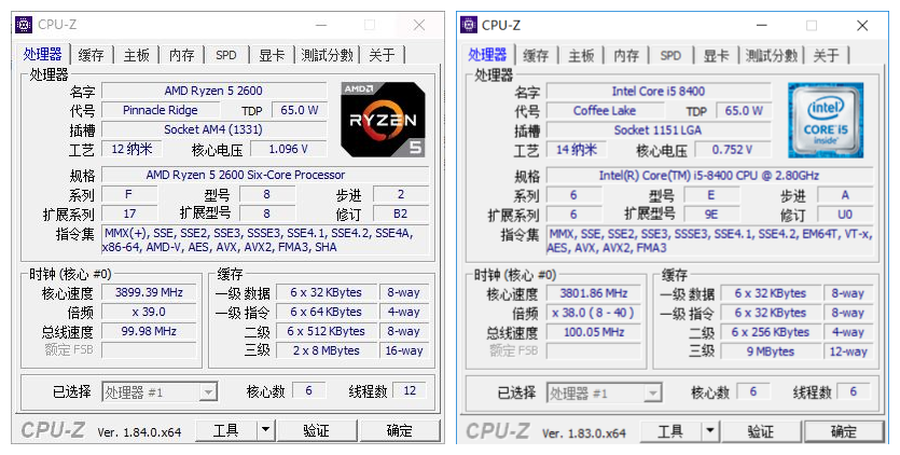Screen dimensions: 900x455
Task: Open the 处理器 #1 dropdown in the AMD window
Action: click(207, 393)
